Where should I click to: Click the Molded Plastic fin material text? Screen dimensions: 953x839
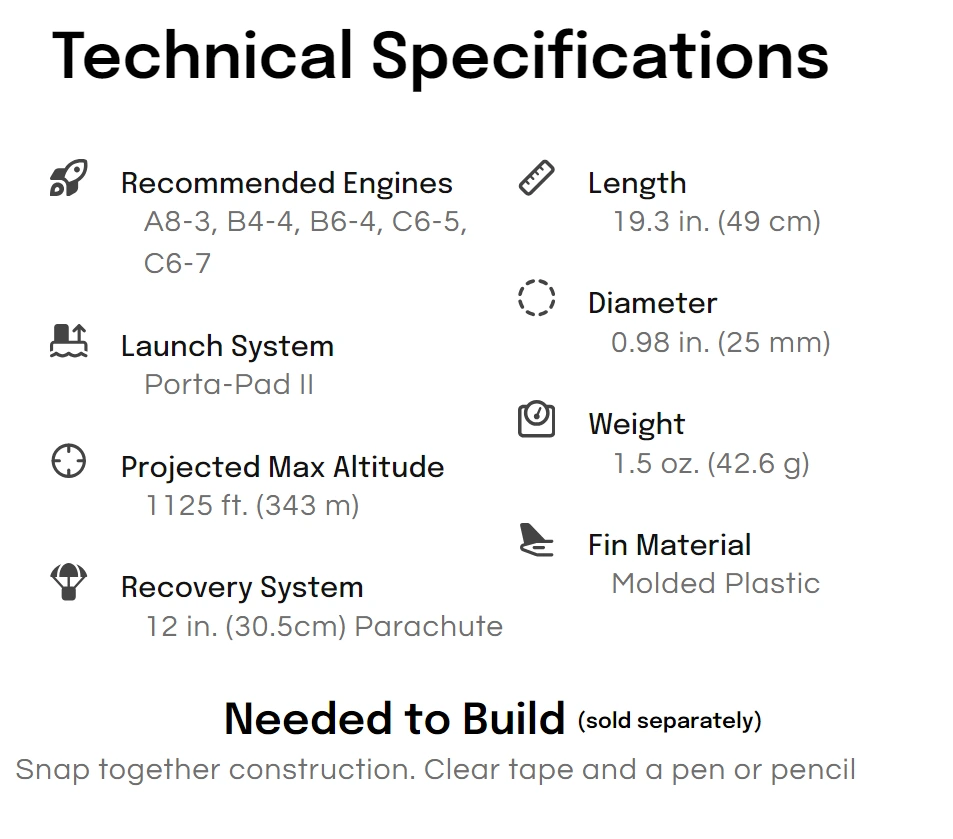(x=716, y=584)
